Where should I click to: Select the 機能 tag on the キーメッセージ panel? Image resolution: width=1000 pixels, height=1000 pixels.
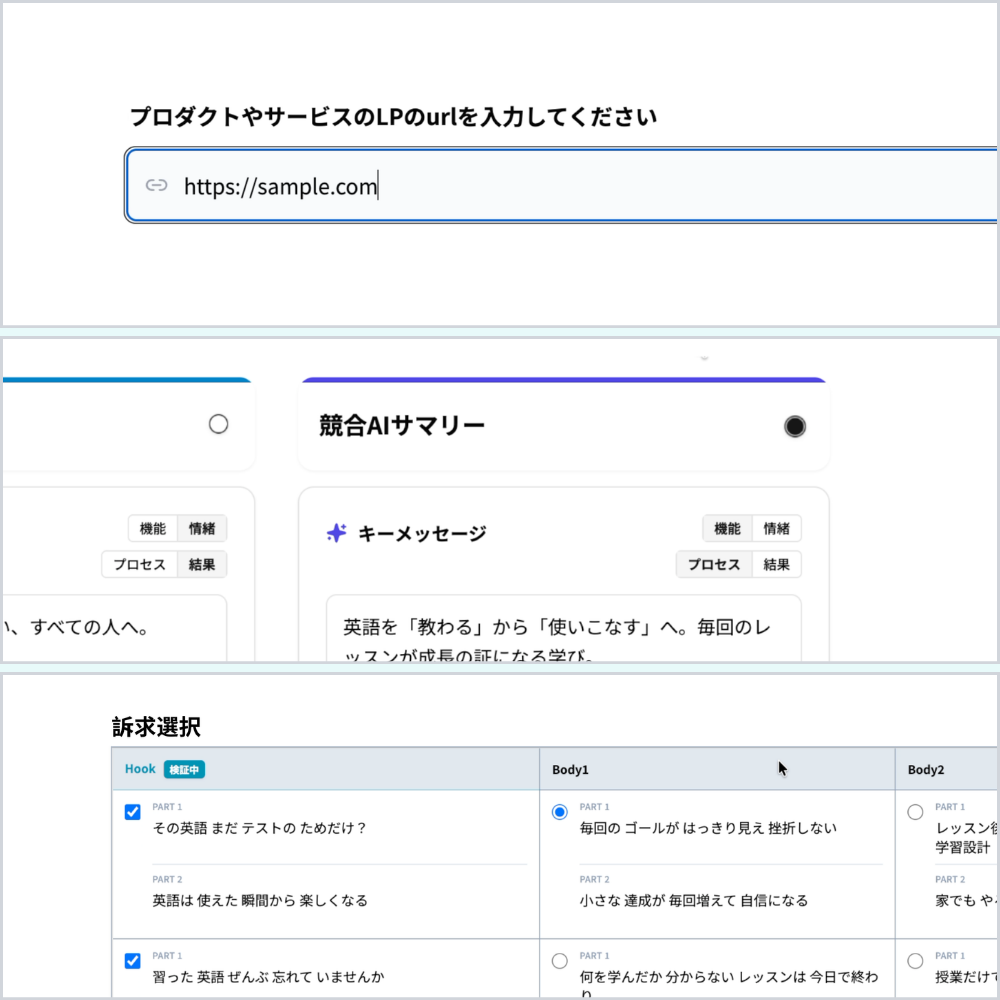[727, 528]
